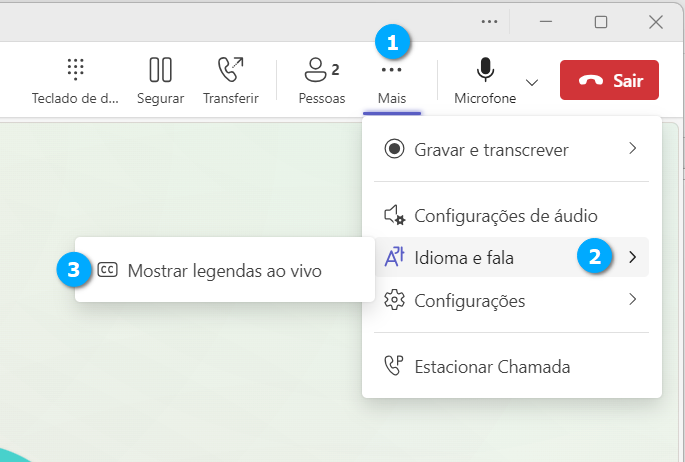Select Idioma e fala menu item
This screenshot has width=685, height=462.
464,258
